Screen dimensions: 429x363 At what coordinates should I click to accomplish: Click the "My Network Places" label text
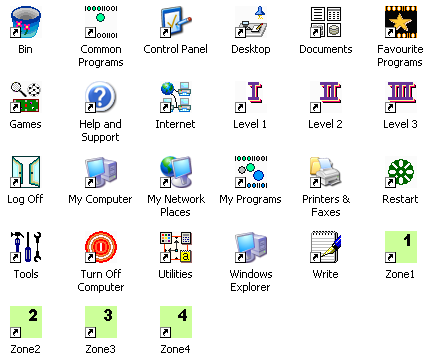pos(176,206)
